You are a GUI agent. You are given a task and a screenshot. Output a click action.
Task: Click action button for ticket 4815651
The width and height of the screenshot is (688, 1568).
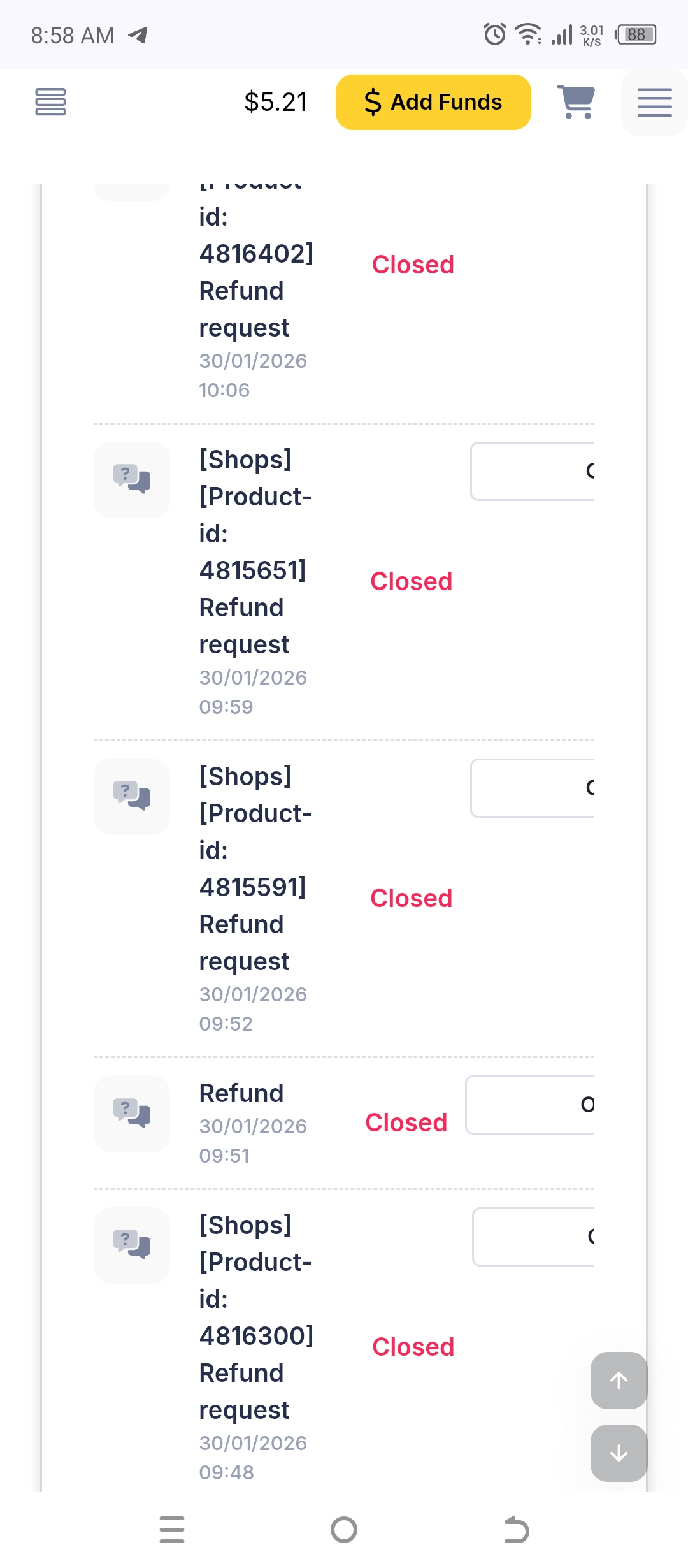click(x=533, y=472)
